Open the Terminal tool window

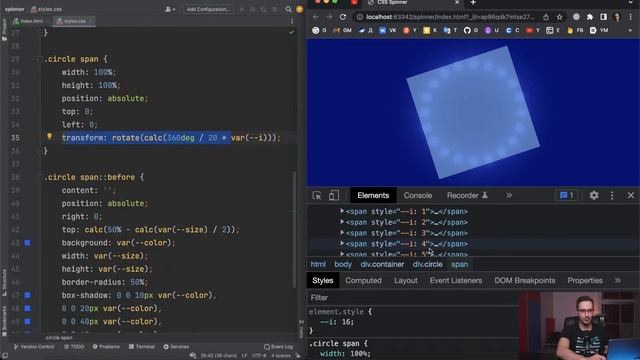coord(142,347)
